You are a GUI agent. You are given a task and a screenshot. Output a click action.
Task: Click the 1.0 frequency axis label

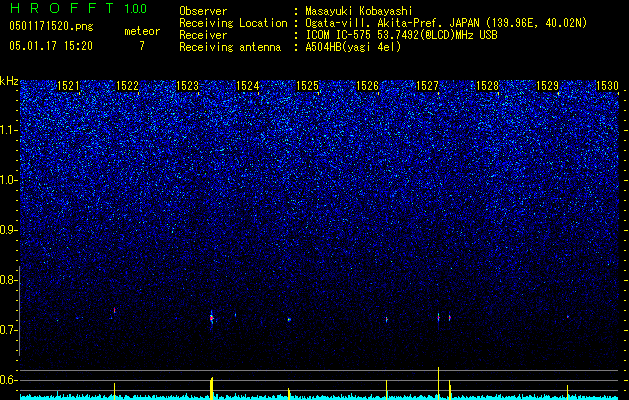pyautogui.click(x=9, y=180)
